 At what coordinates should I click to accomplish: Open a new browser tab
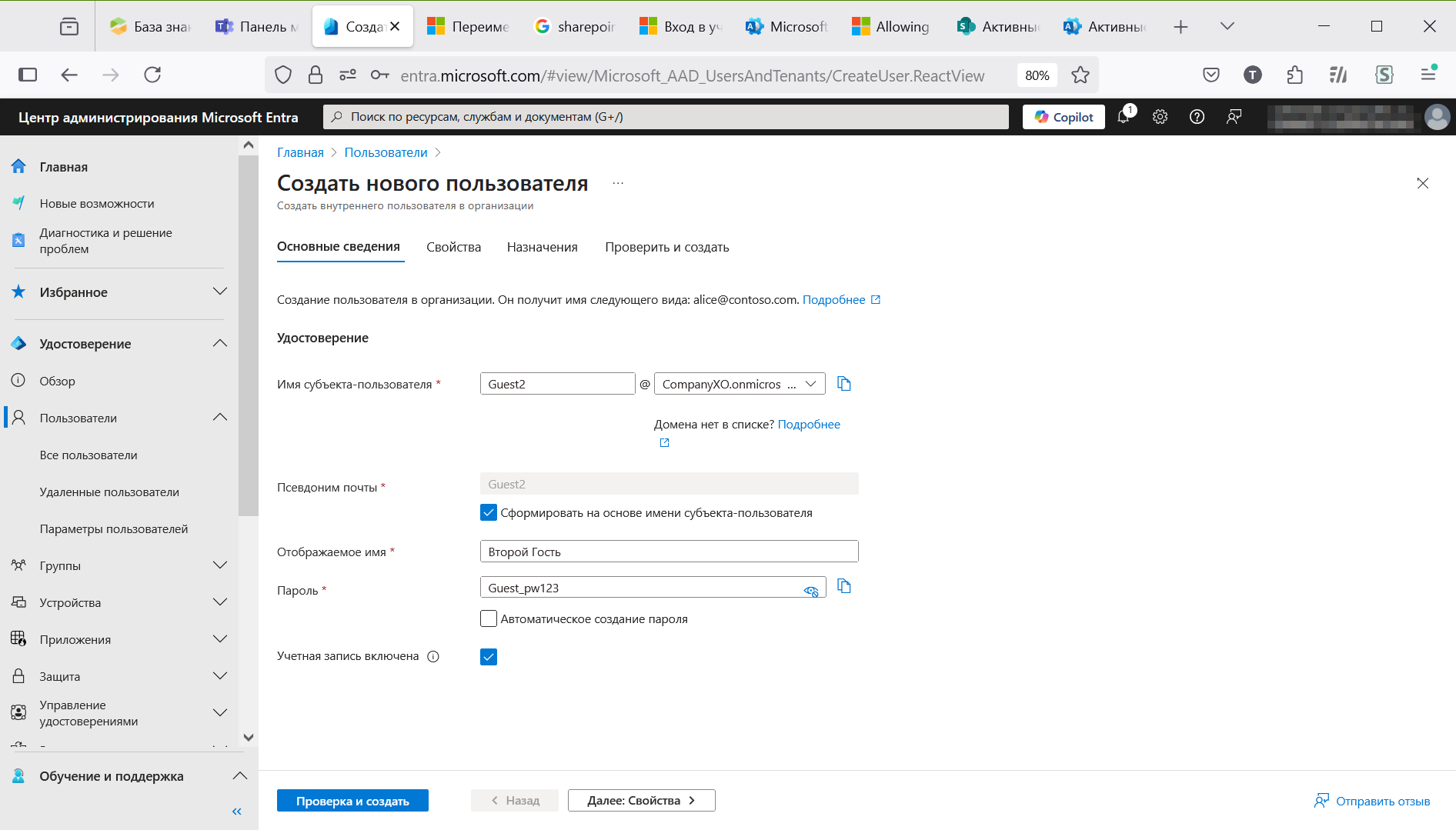click(x=1180, y=27)
